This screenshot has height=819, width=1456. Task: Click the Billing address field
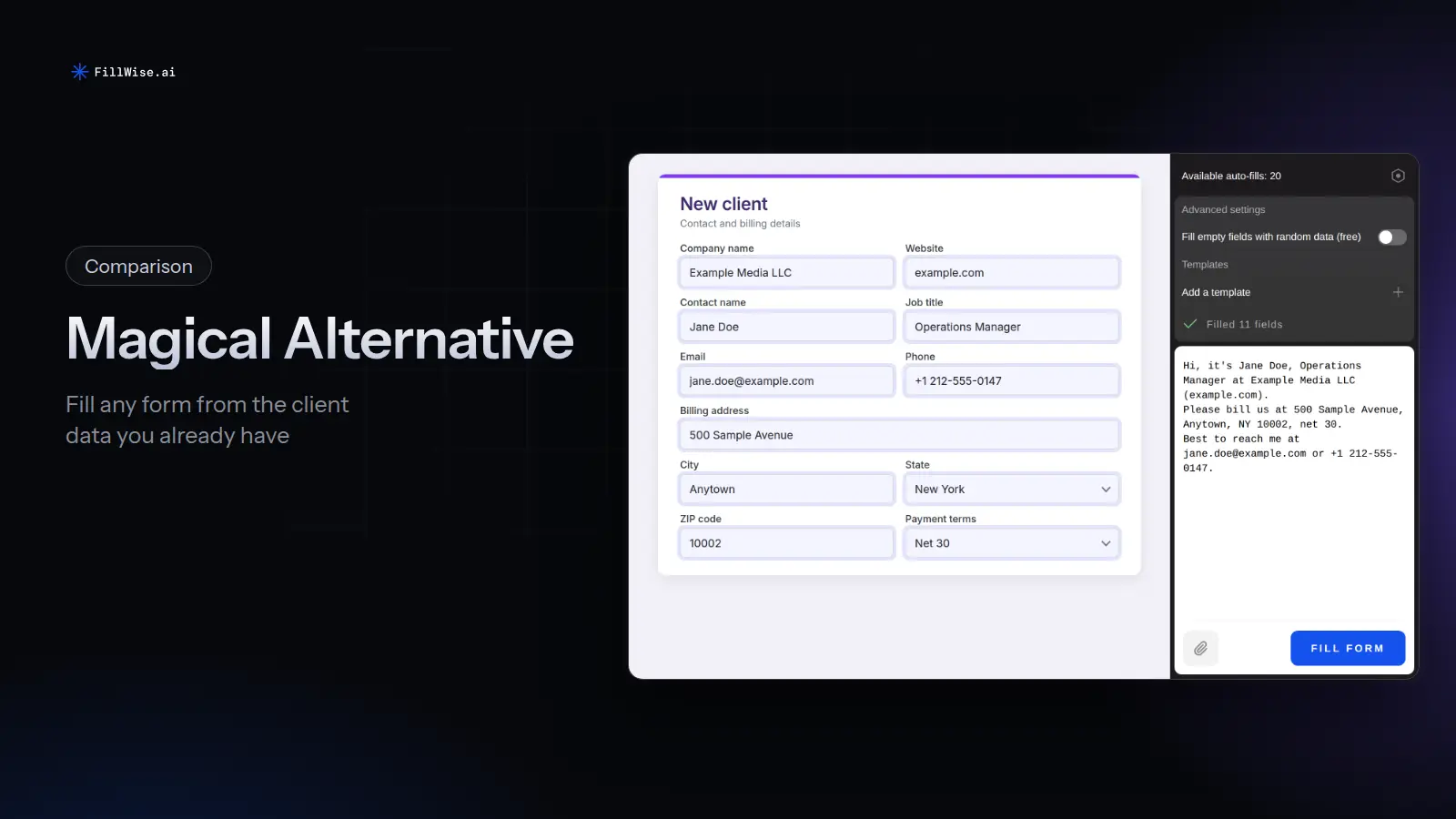899,435
